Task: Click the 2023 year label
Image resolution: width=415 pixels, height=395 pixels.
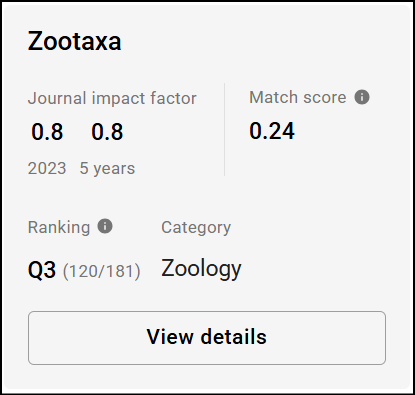Action: pos(47,168)
